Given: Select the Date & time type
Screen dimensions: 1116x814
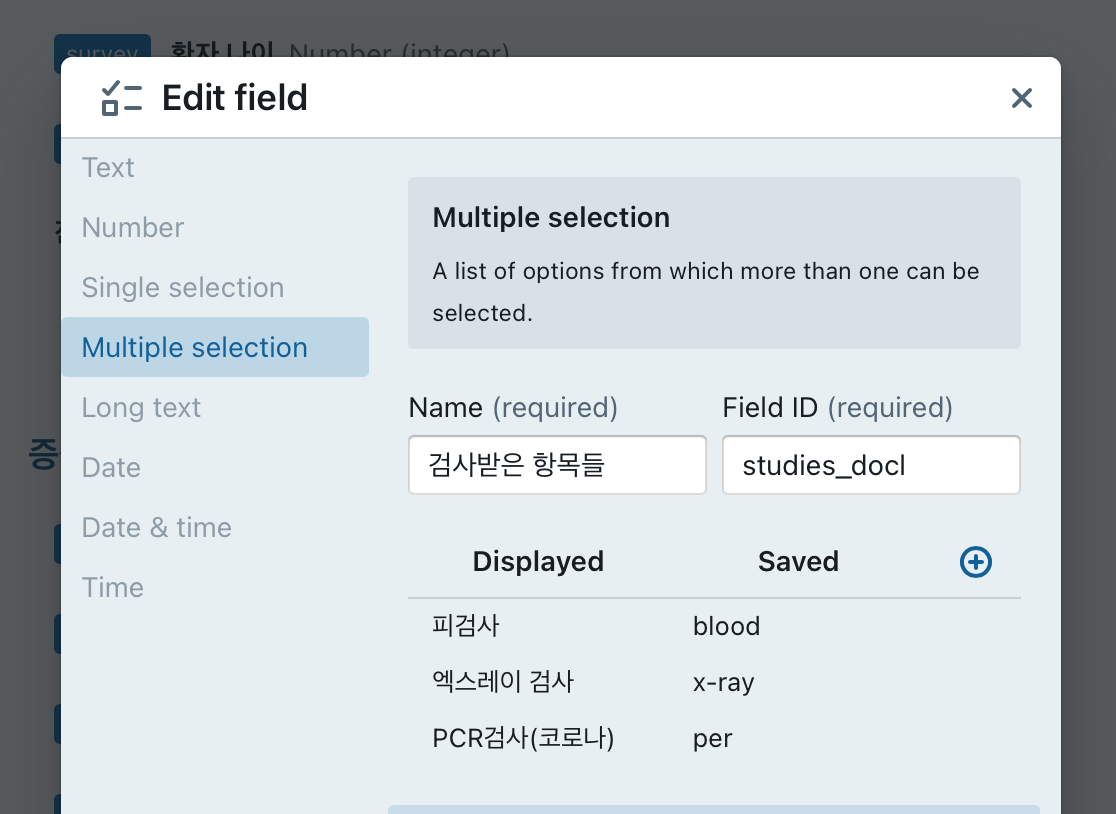Looking at the screenshot, I should point(157,528).
